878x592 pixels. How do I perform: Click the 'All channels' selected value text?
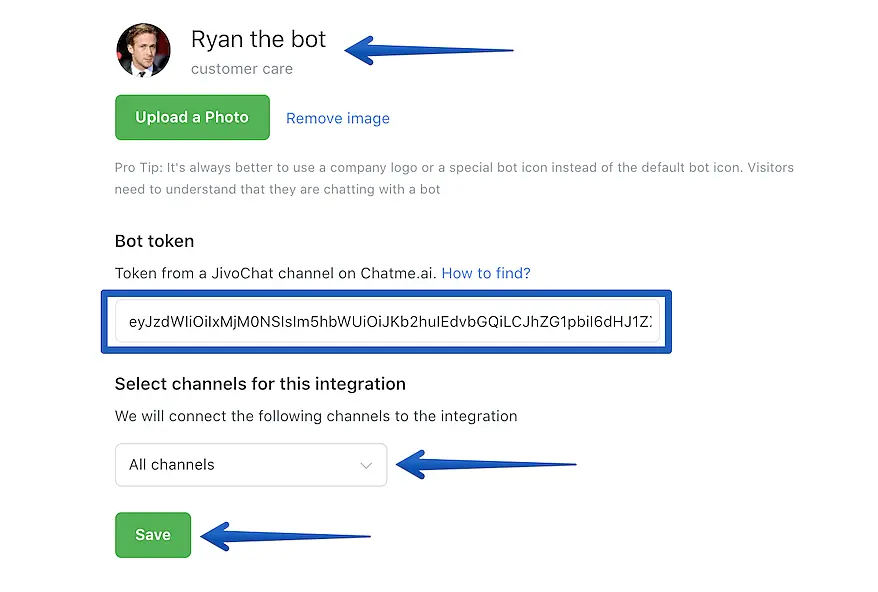[172, 465]
